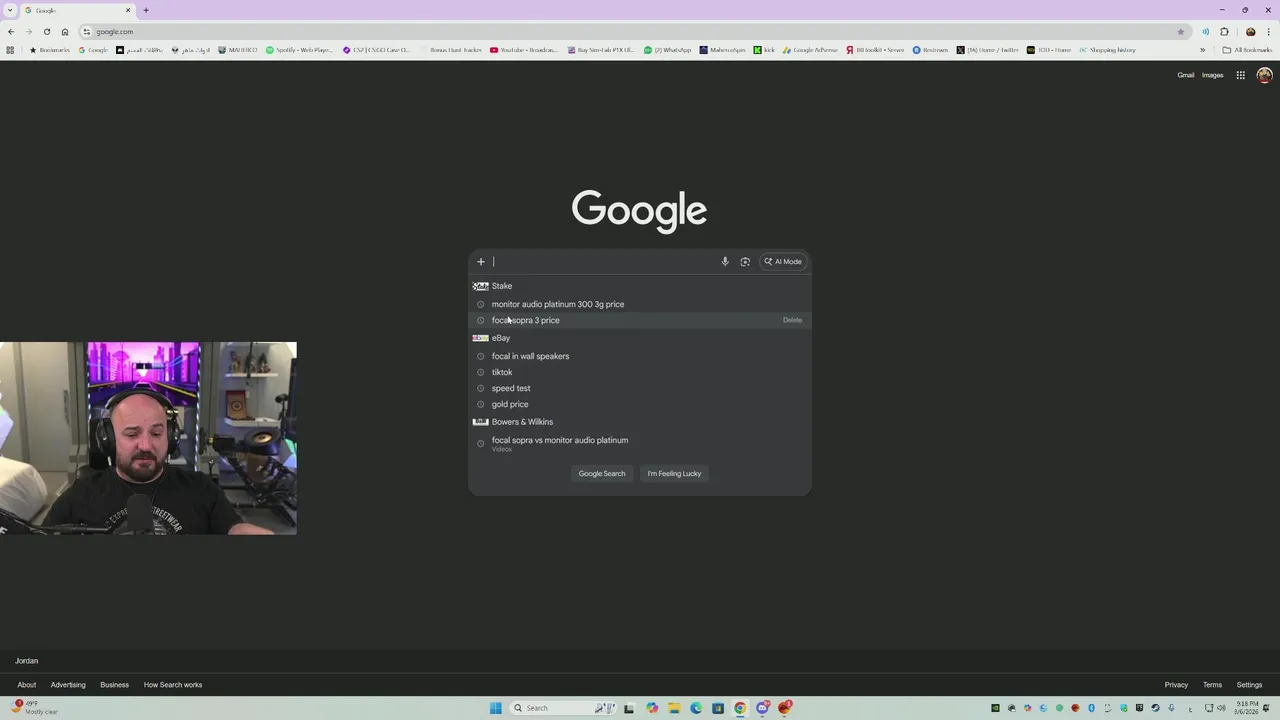The height and width of the screenshot is (720, 1280).
Task: Select the Stake suggestion
Action: pos(640,286)
